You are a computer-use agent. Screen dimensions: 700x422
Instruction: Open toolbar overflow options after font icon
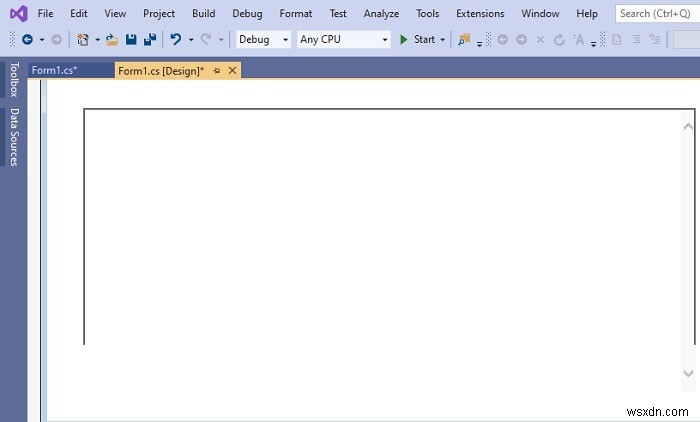point(593,43)
